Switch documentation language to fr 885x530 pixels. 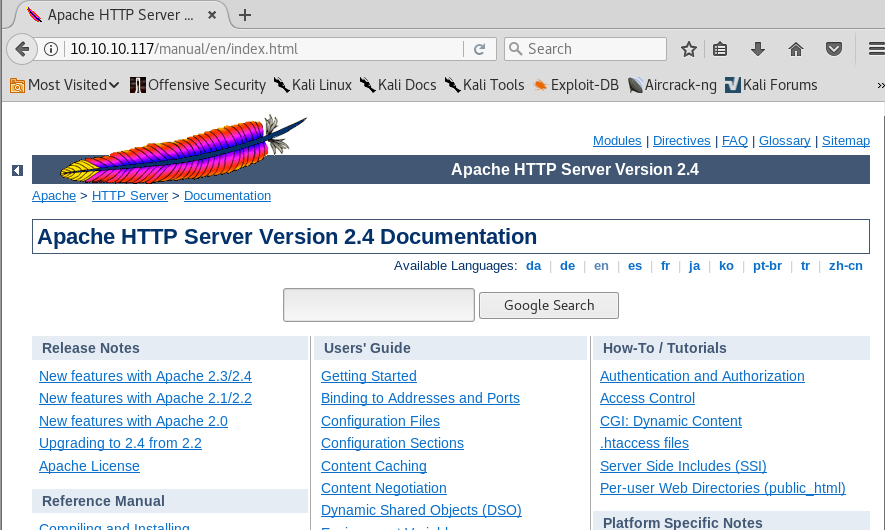tap(665, 266)
